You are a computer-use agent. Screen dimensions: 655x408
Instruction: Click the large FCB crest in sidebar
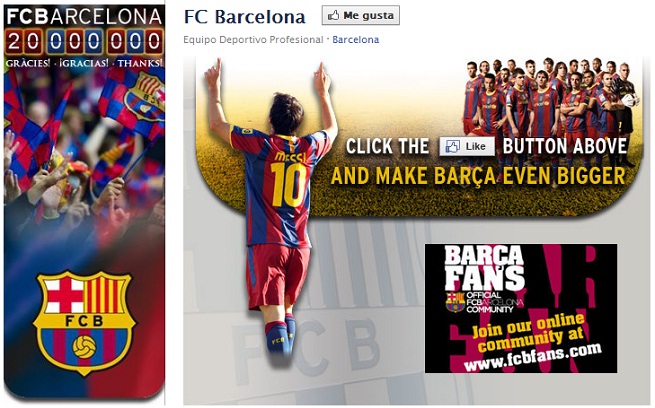84,322
